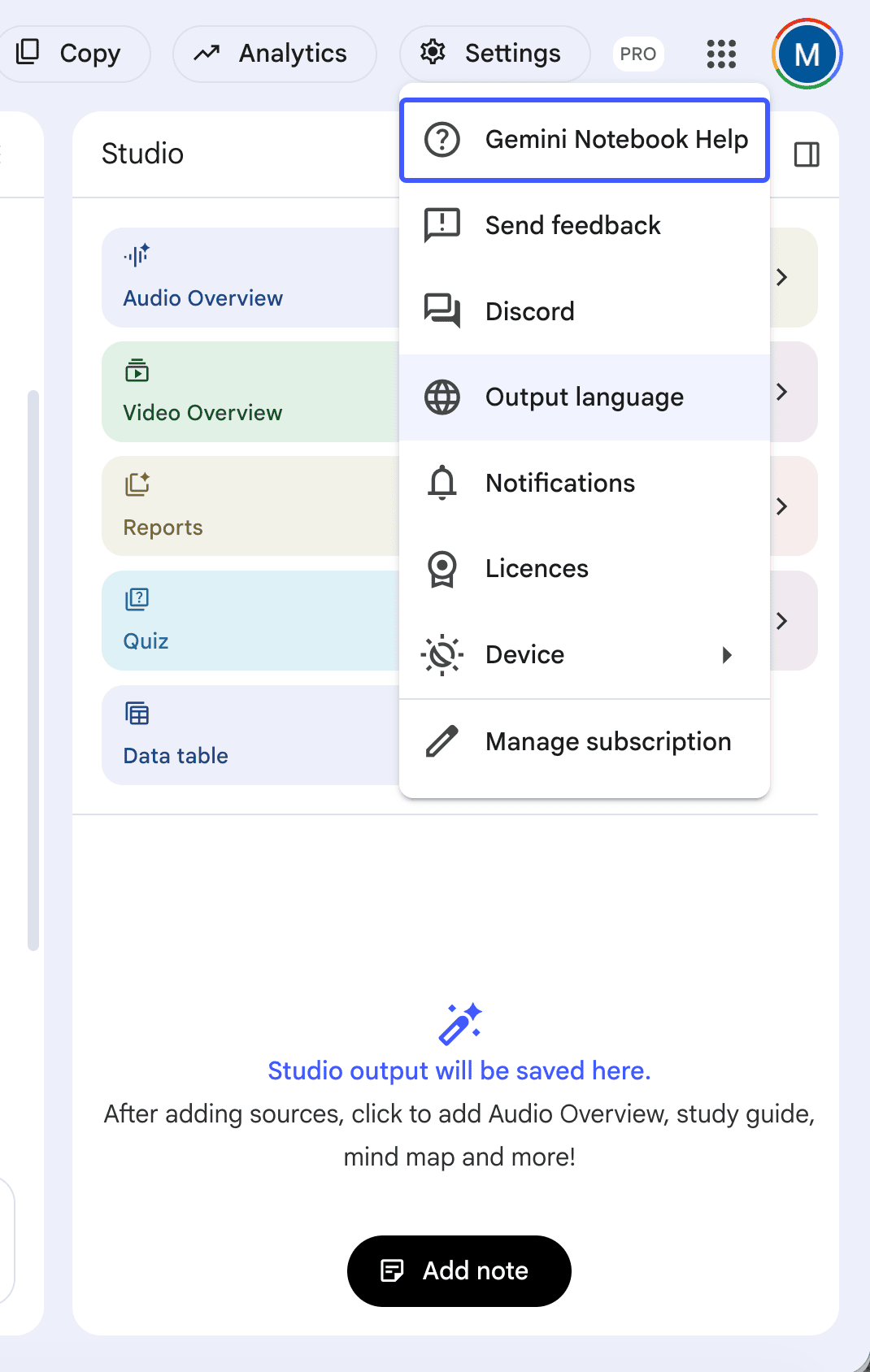Click the Discord chat bubbles icon

(442, 310)
